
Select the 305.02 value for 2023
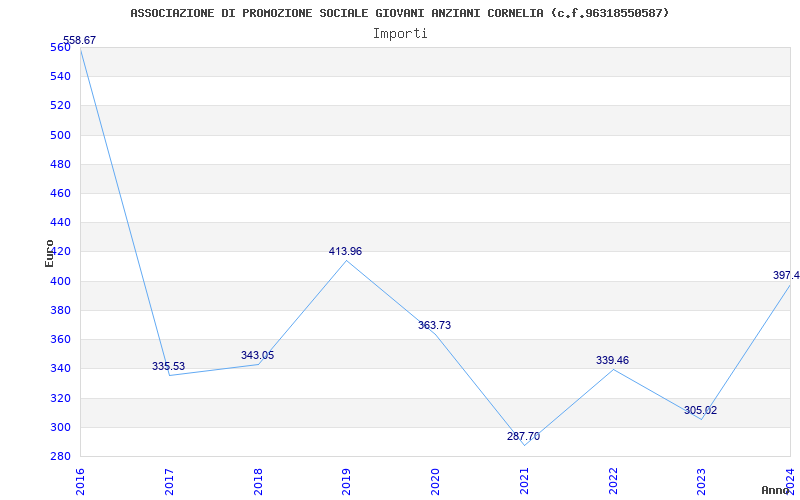700,411
